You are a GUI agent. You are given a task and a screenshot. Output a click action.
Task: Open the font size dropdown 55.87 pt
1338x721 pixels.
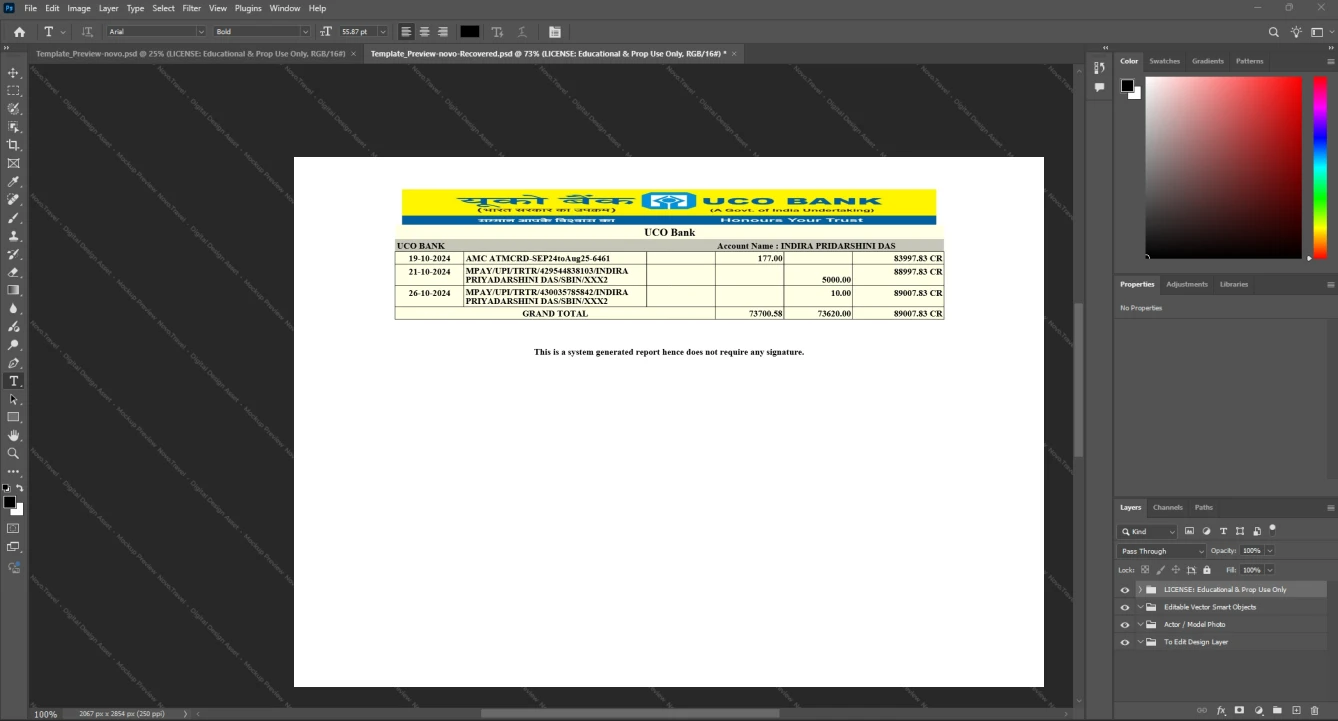pos(364,32)
